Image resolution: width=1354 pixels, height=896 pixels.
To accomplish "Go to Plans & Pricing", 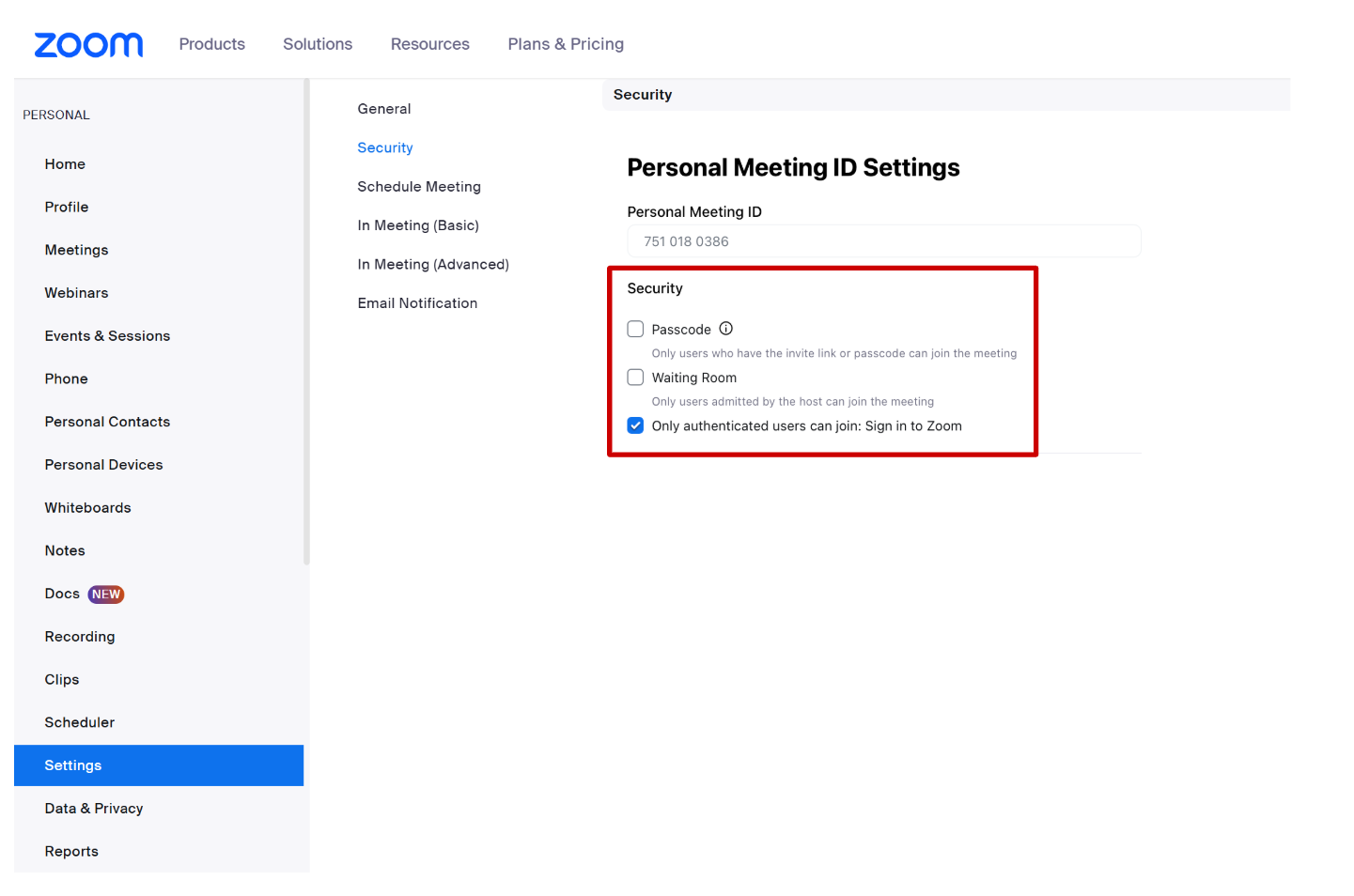I will pos(566,44).
